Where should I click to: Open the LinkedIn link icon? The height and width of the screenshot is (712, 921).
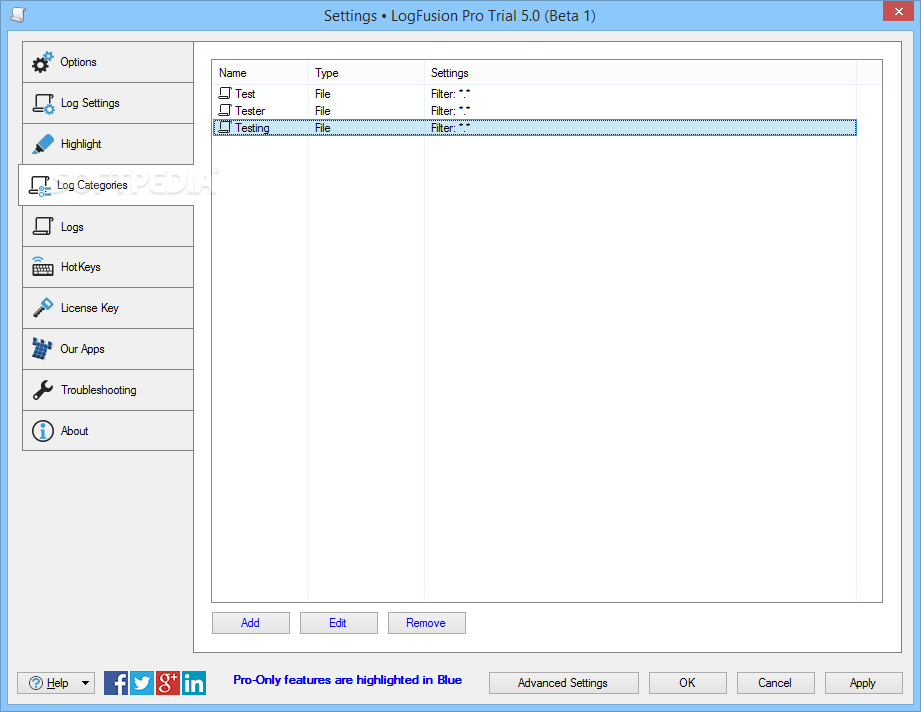pyautogui.click(x=194, y=683)
